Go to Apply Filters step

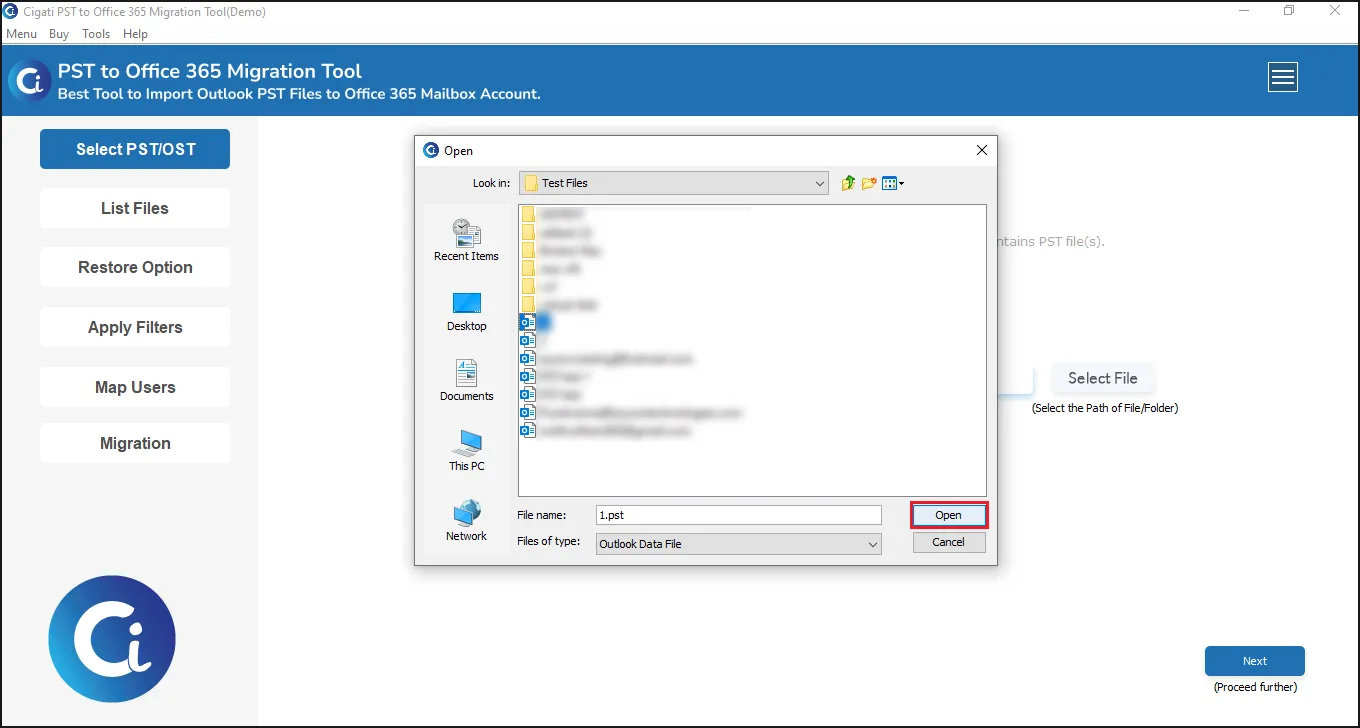pyautogui.click(x=135, y=327)
